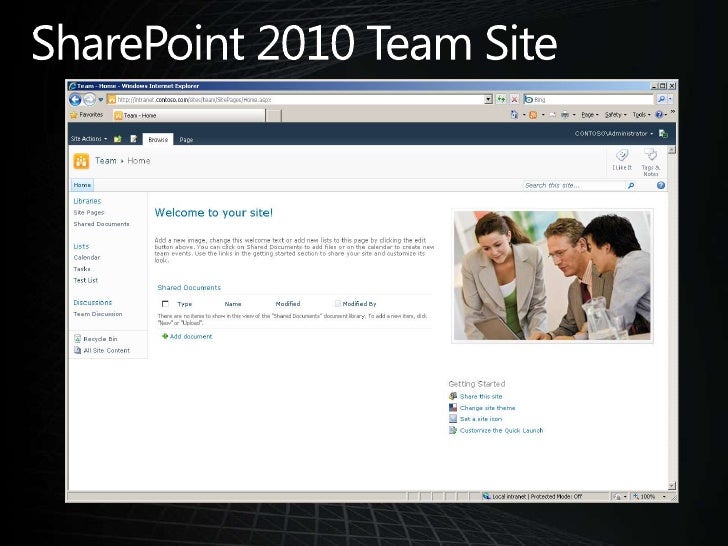Click the RSS feeds toolbar icon

click(x=533, y=115)
